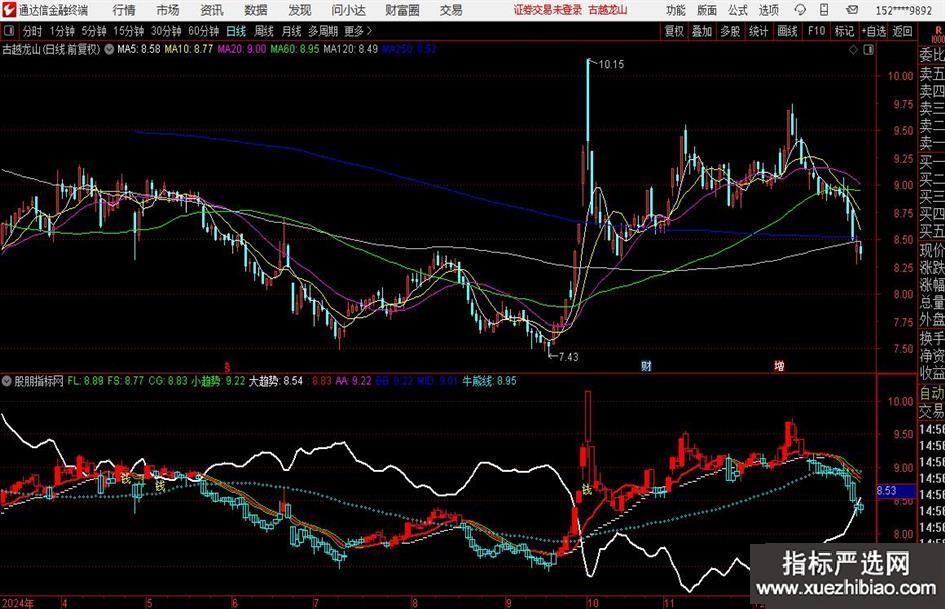Click the first 钱 signal on indicator chart

point(125,478)
